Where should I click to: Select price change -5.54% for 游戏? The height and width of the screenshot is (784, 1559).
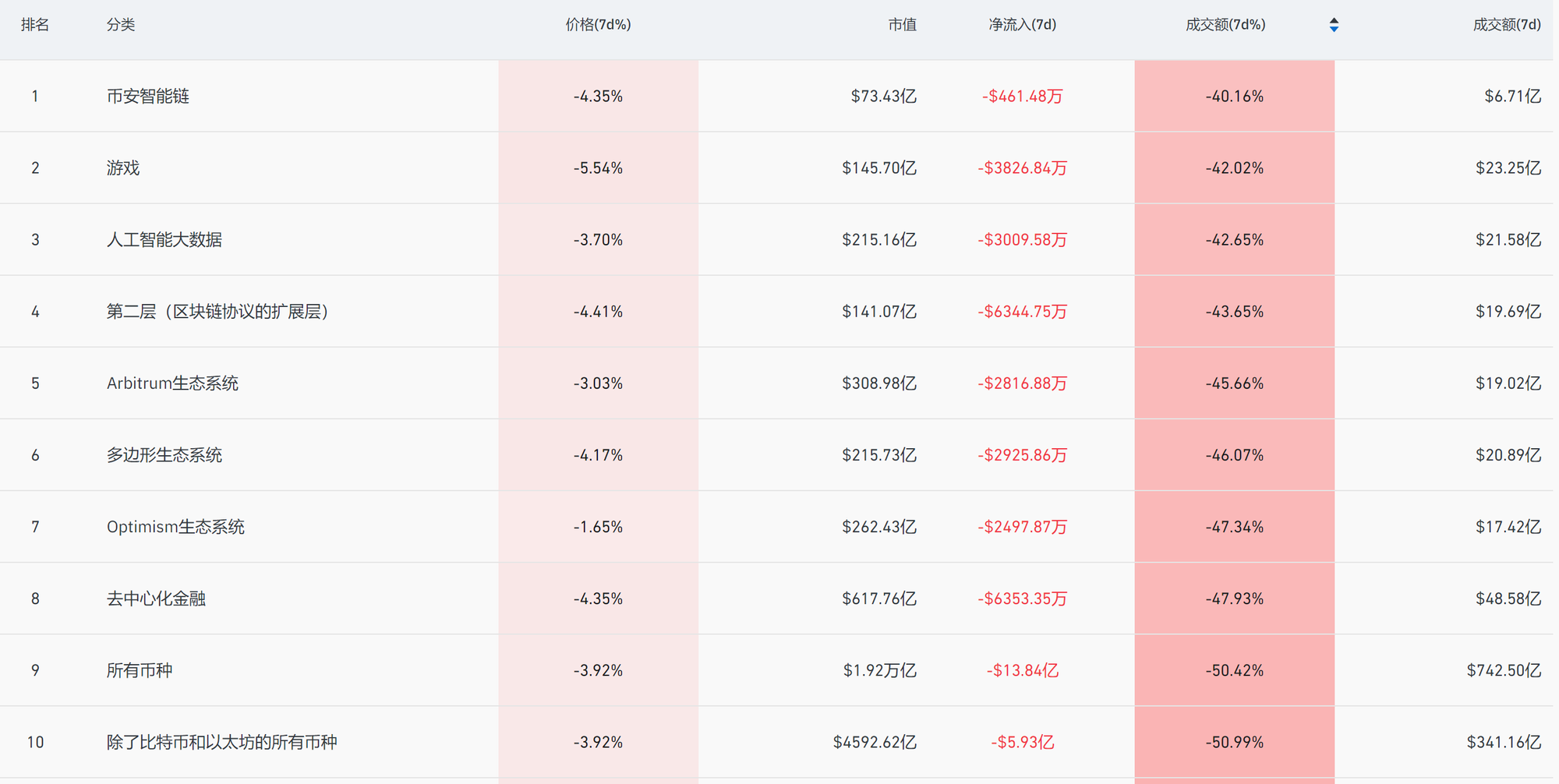[x=598, y=168]
